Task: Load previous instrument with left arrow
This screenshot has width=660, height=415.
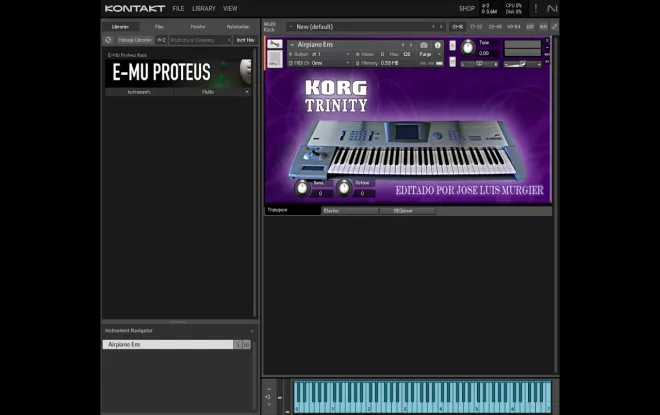Action: pyautogui.click(x=403, y=45)
